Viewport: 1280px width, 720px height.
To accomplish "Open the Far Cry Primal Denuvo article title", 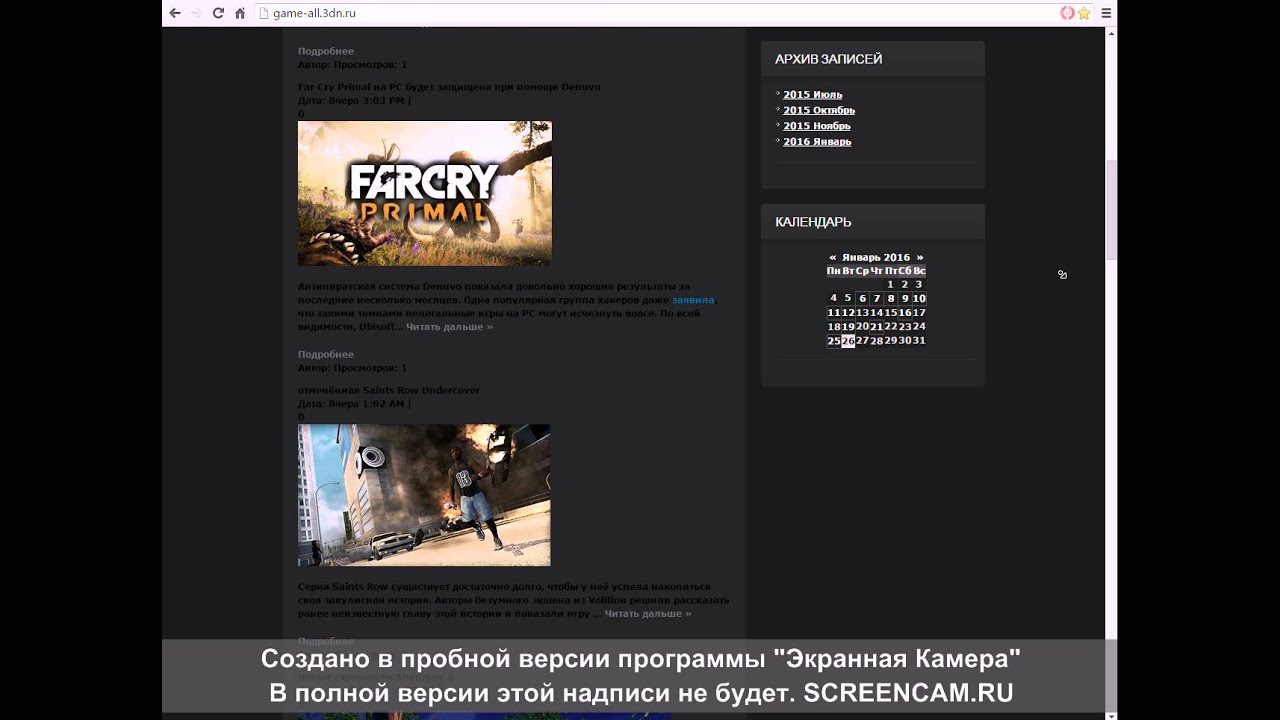I will tap(449, 87).
